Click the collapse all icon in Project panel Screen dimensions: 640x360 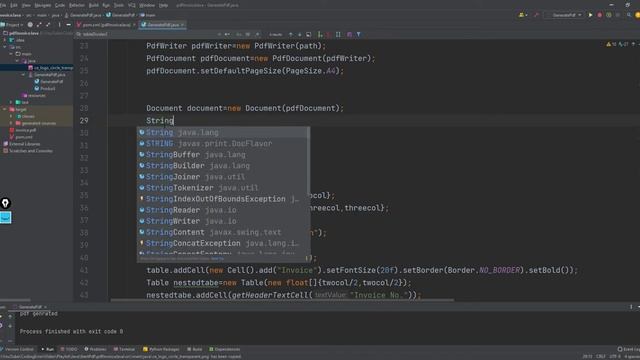tap(48, 25)
